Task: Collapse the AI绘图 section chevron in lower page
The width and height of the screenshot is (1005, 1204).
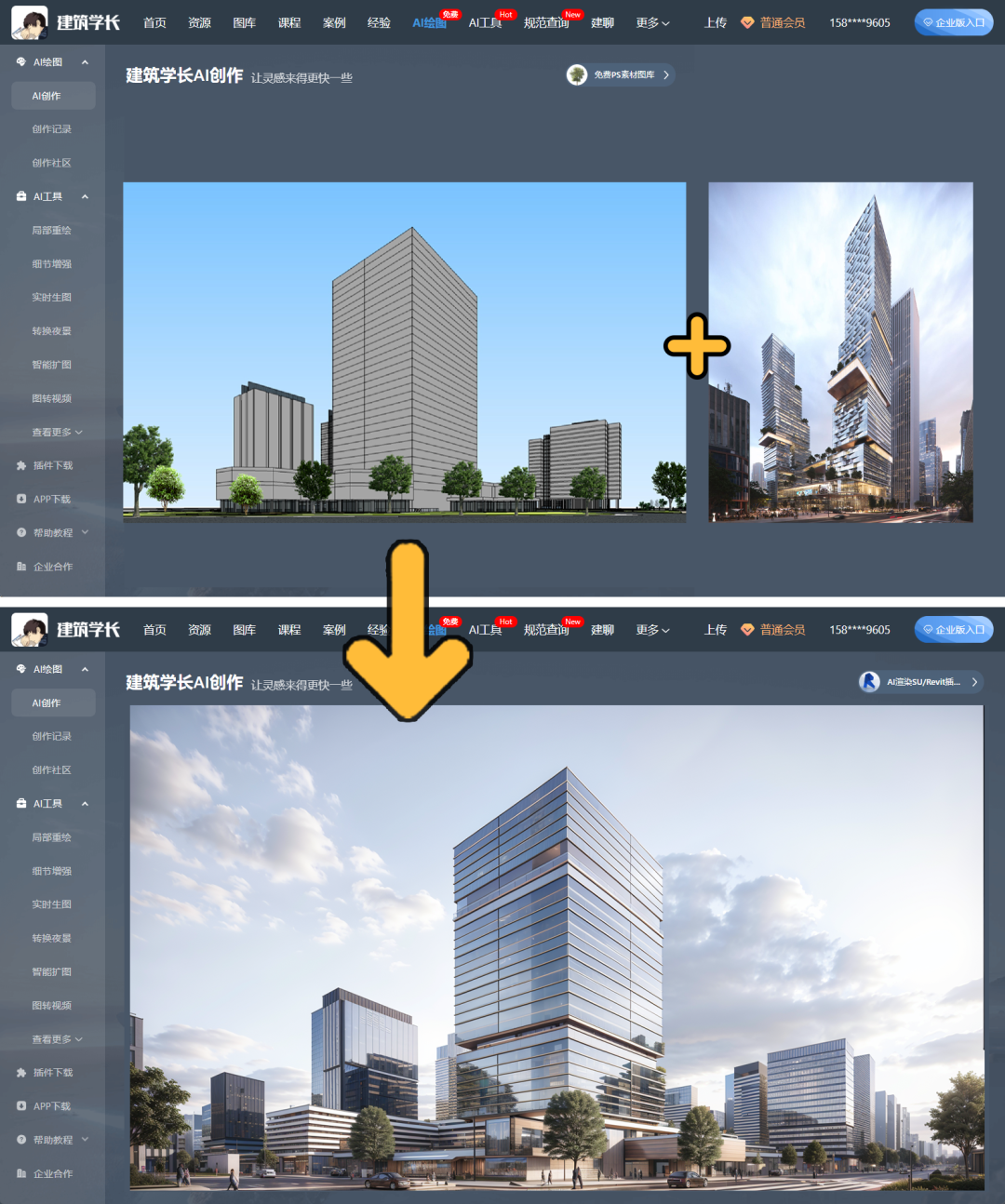Action: [85, 669]
